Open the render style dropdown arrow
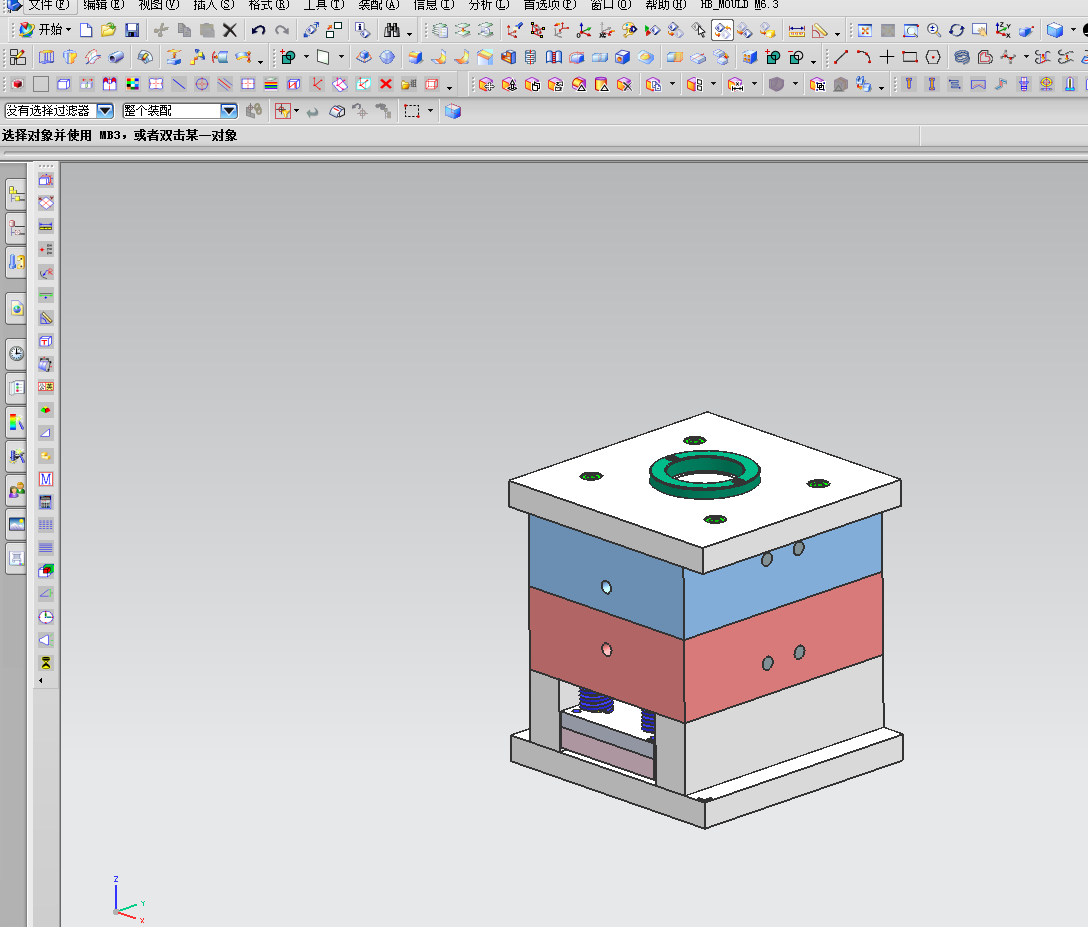Image resolution: width=1088 pixels, height=927 pixels. click(1073, 30)
